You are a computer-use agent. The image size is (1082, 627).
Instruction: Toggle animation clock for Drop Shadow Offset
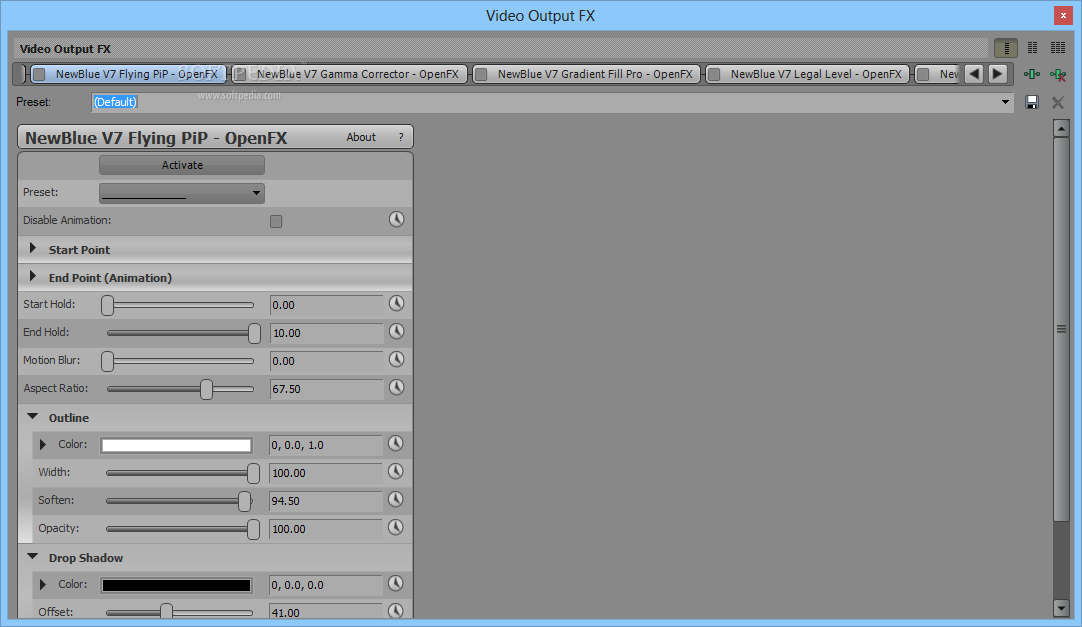395,611
